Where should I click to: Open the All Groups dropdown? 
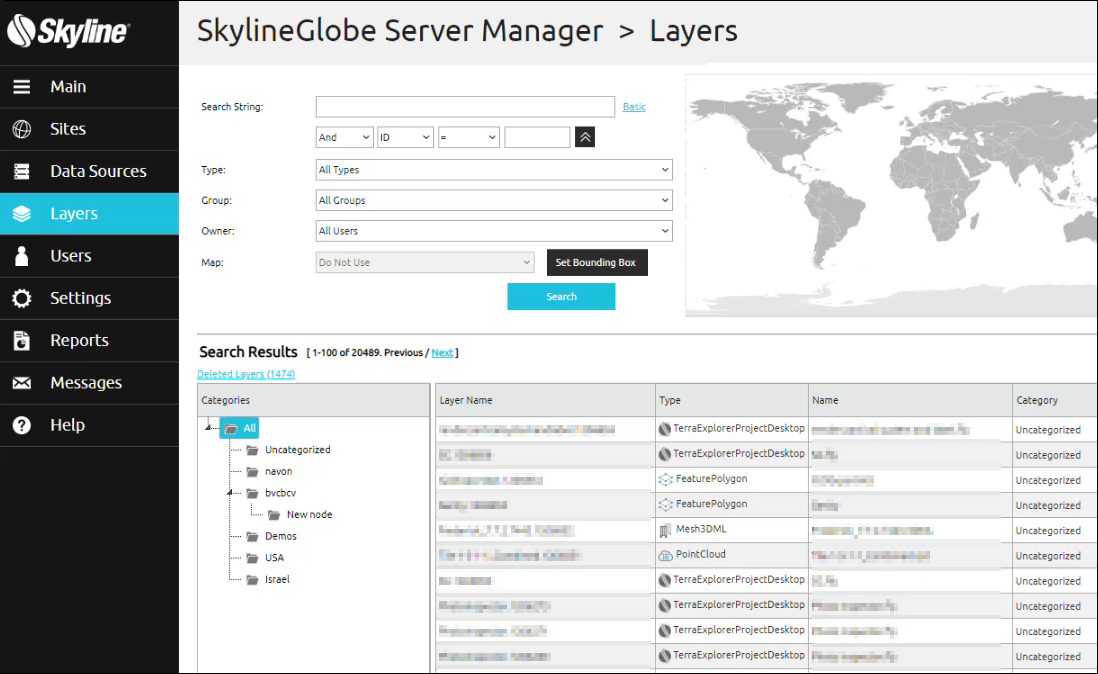(x=494, y=200)
